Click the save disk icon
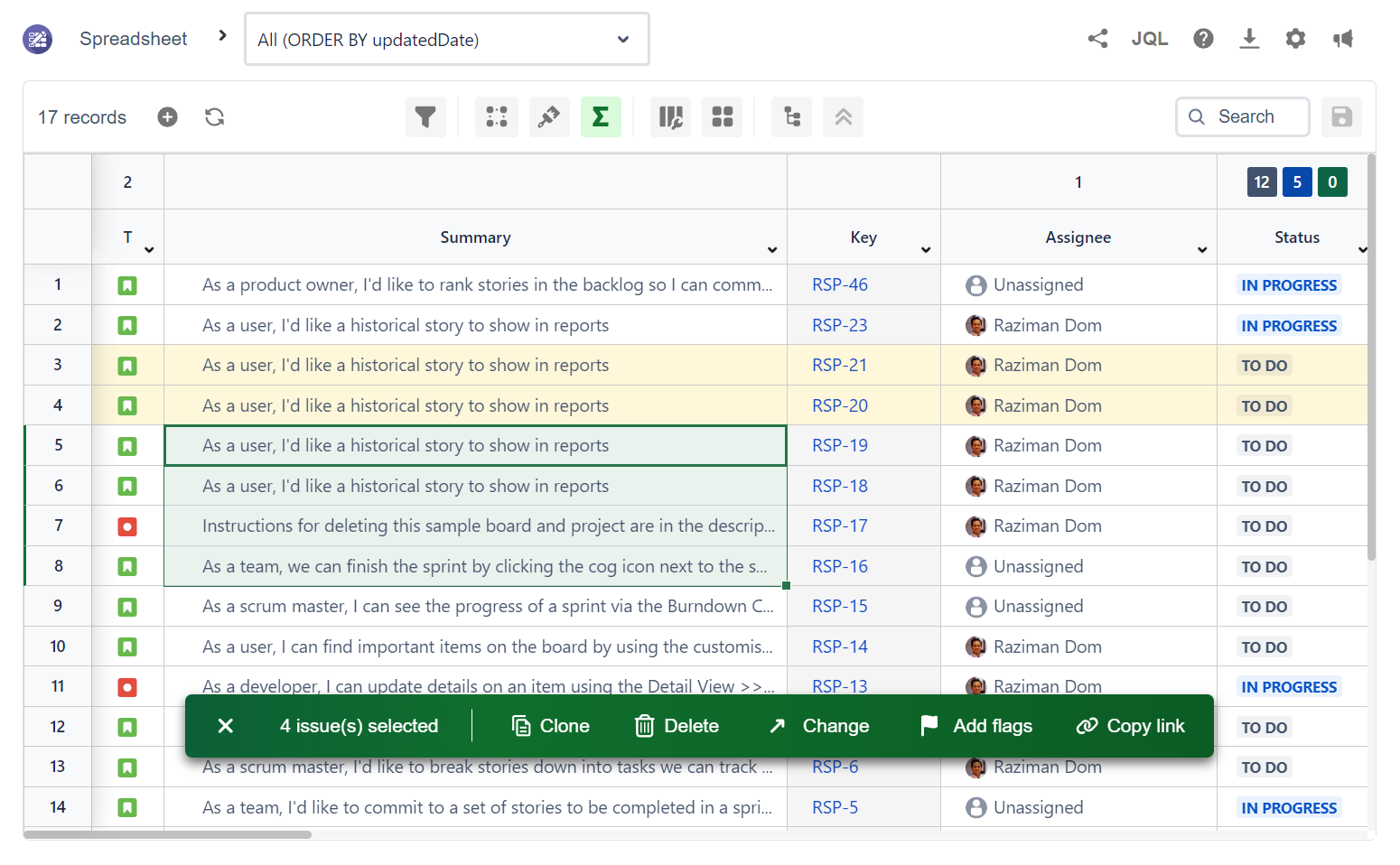1400x865 pixels. pyautogui.click(x=1341, y=117)
